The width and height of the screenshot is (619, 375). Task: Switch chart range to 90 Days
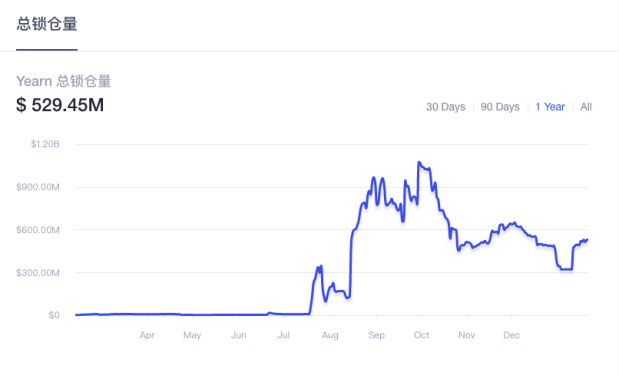click(x=500, y=107)
